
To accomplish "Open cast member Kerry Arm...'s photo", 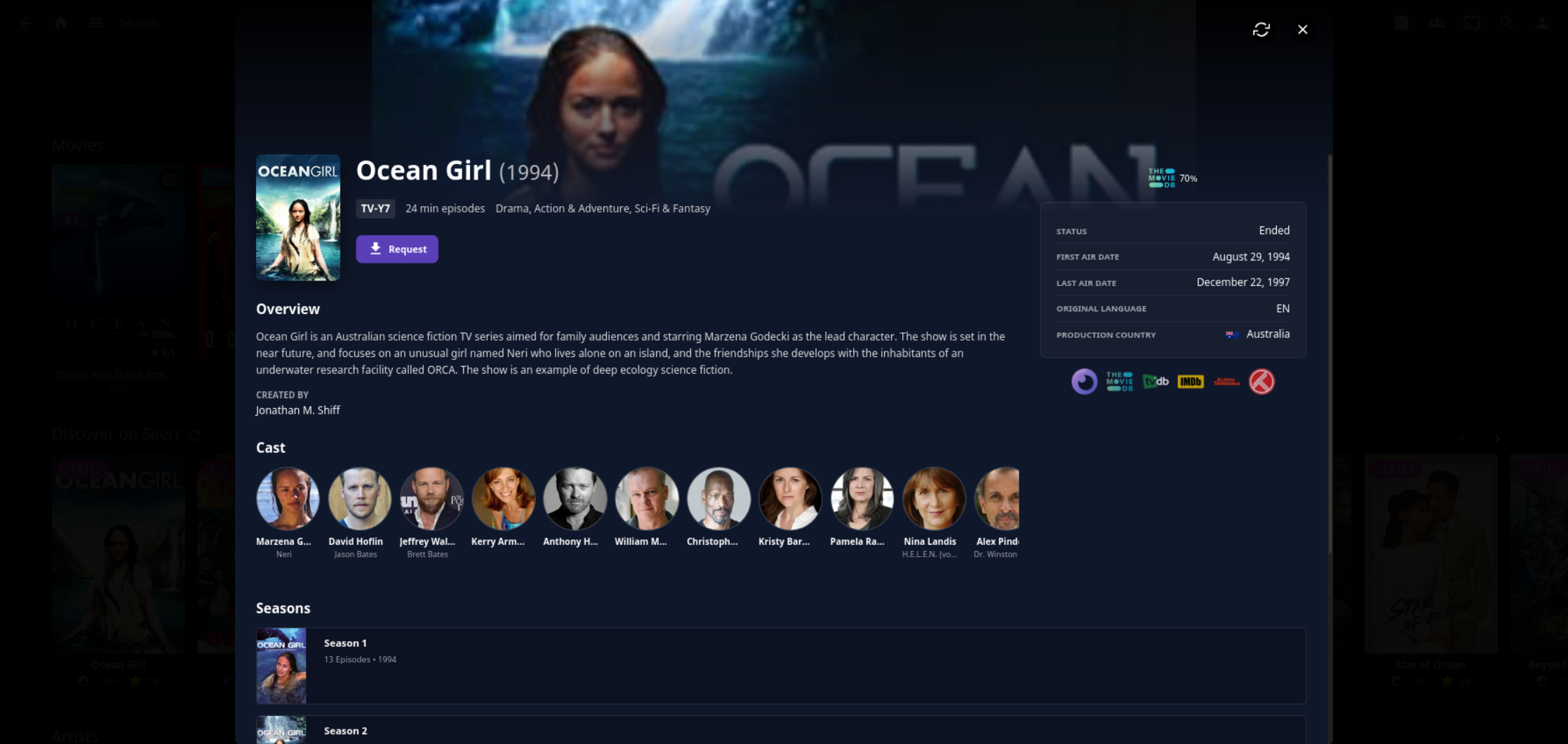I will (x=503, y=499).
